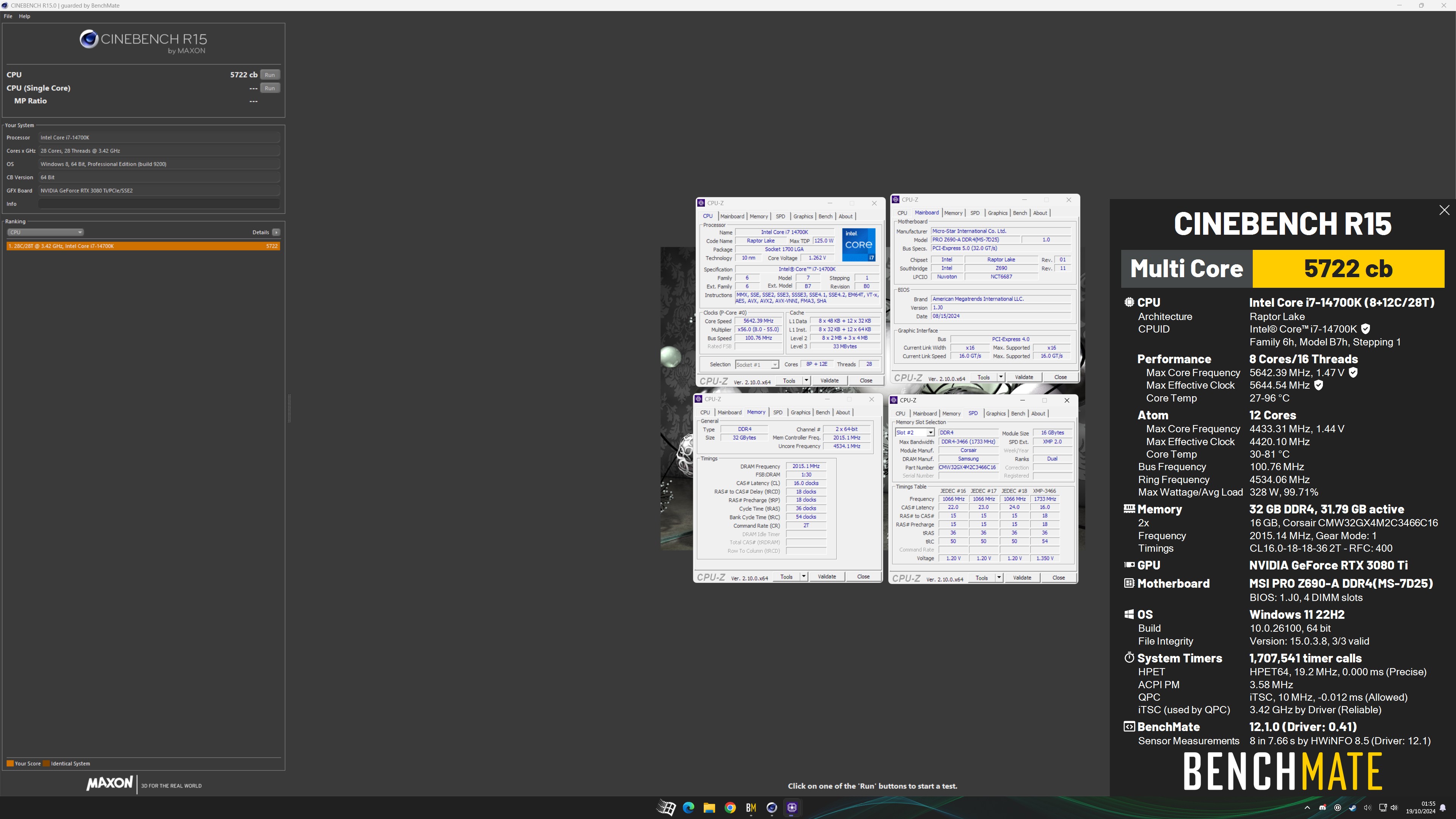Click the Info field in Your System

(159, 204)
